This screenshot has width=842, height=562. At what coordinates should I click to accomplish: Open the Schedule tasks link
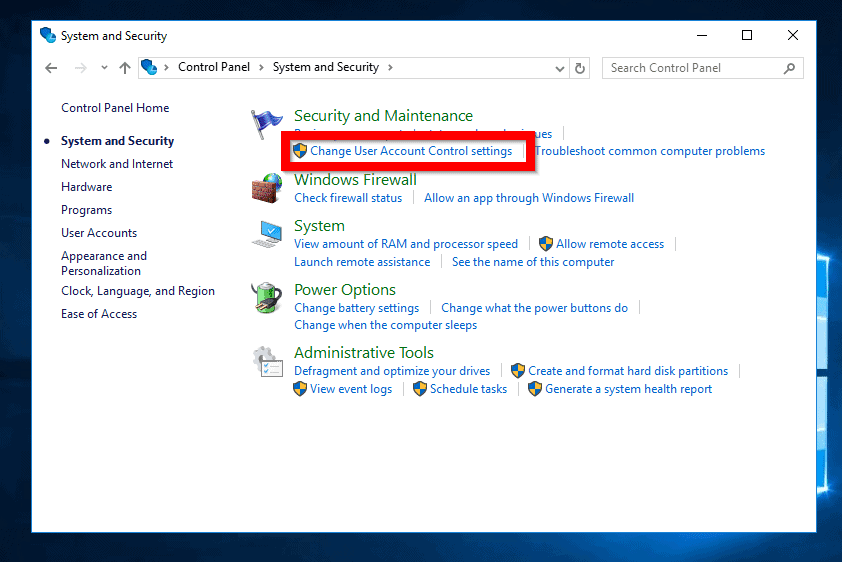tap(468, 389)
